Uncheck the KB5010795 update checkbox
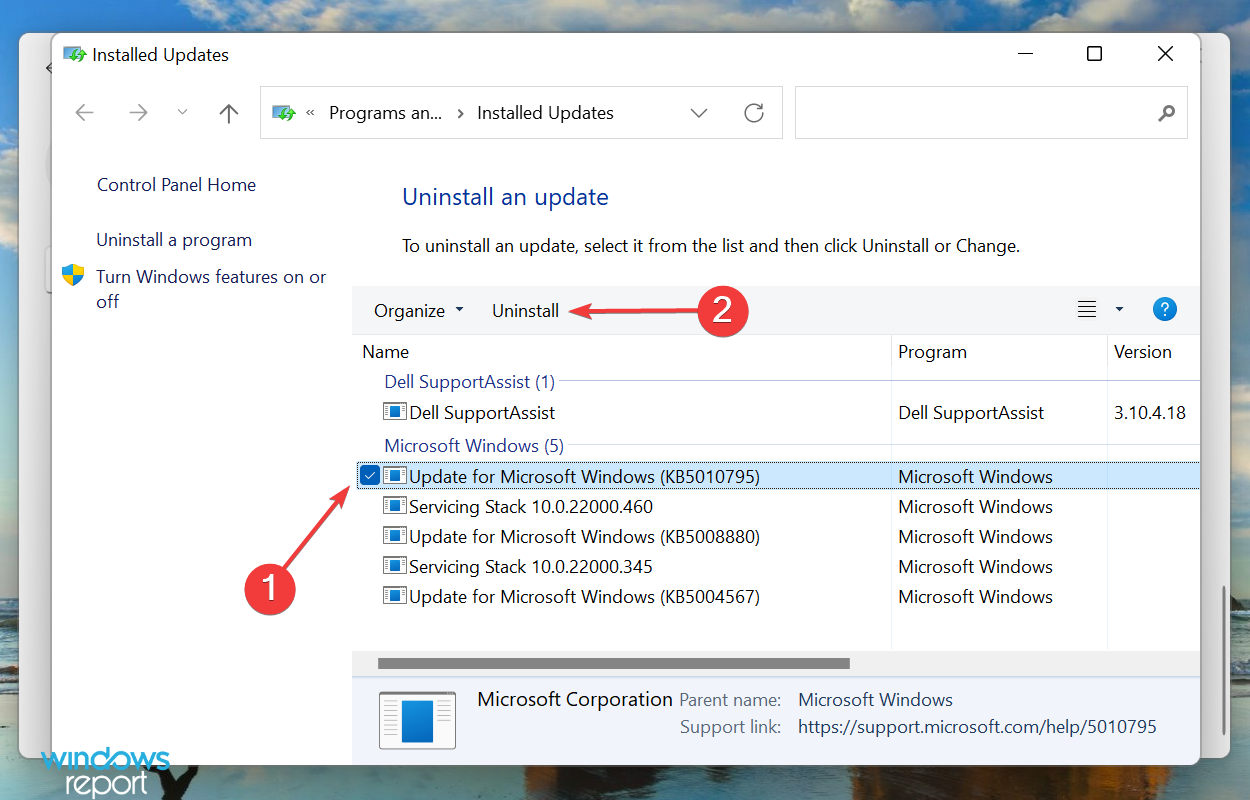The width and height of the screenshot is (1250, 800). (x=370, y=475)
